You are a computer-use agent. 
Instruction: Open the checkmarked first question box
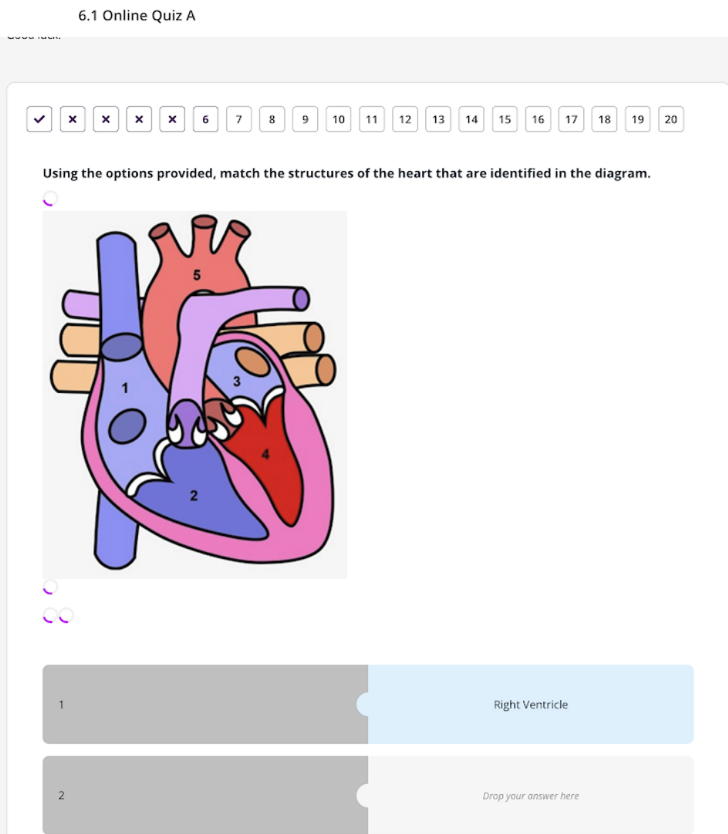[x=39, y=119]
